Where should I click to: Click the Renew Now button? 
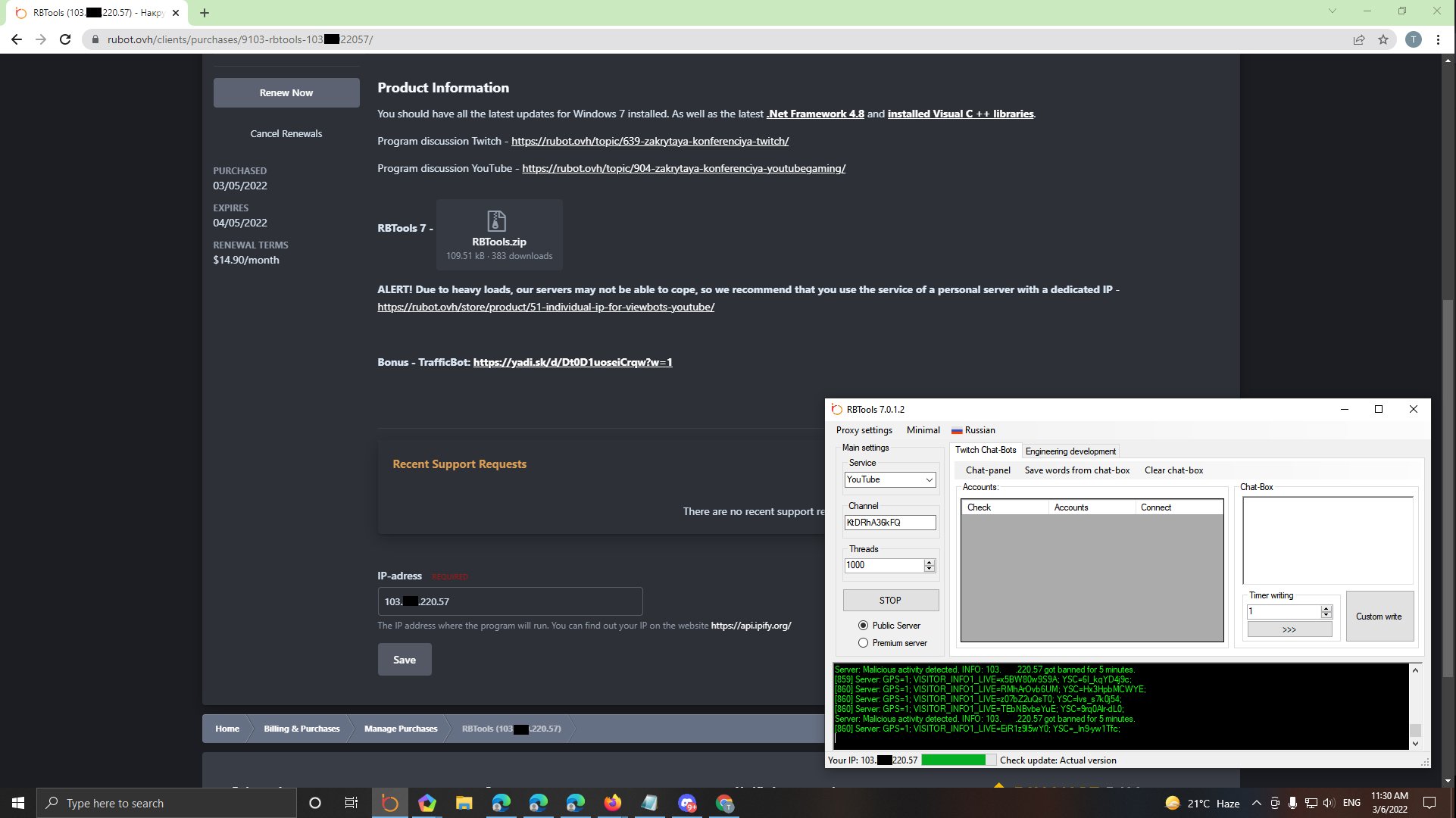coord(286,92)
